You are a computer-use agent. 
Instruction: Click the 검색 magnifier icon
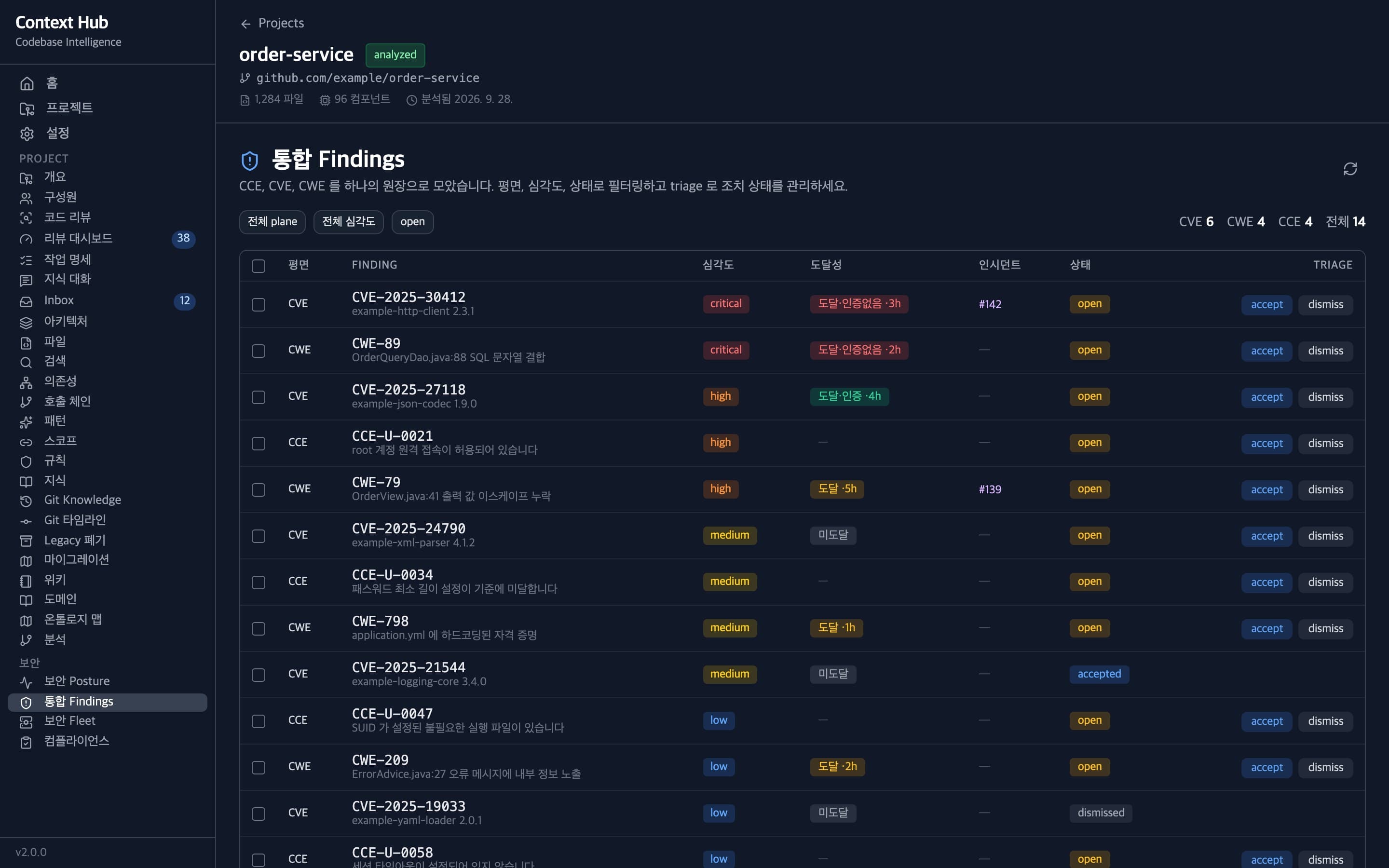(x=26, y=362)
